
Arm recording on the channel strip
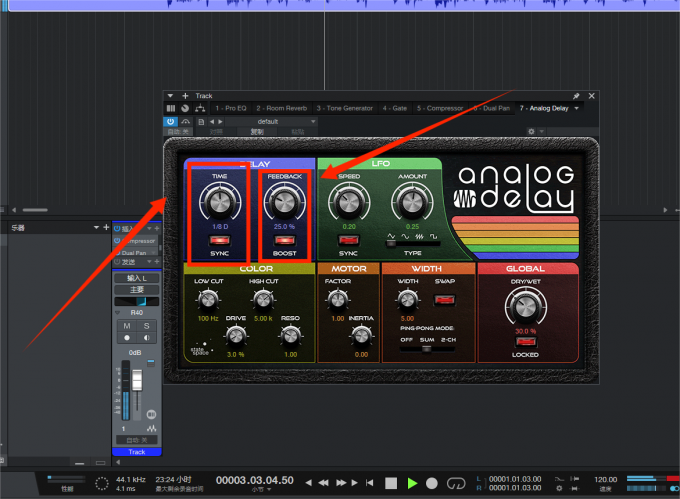(127, 338)
